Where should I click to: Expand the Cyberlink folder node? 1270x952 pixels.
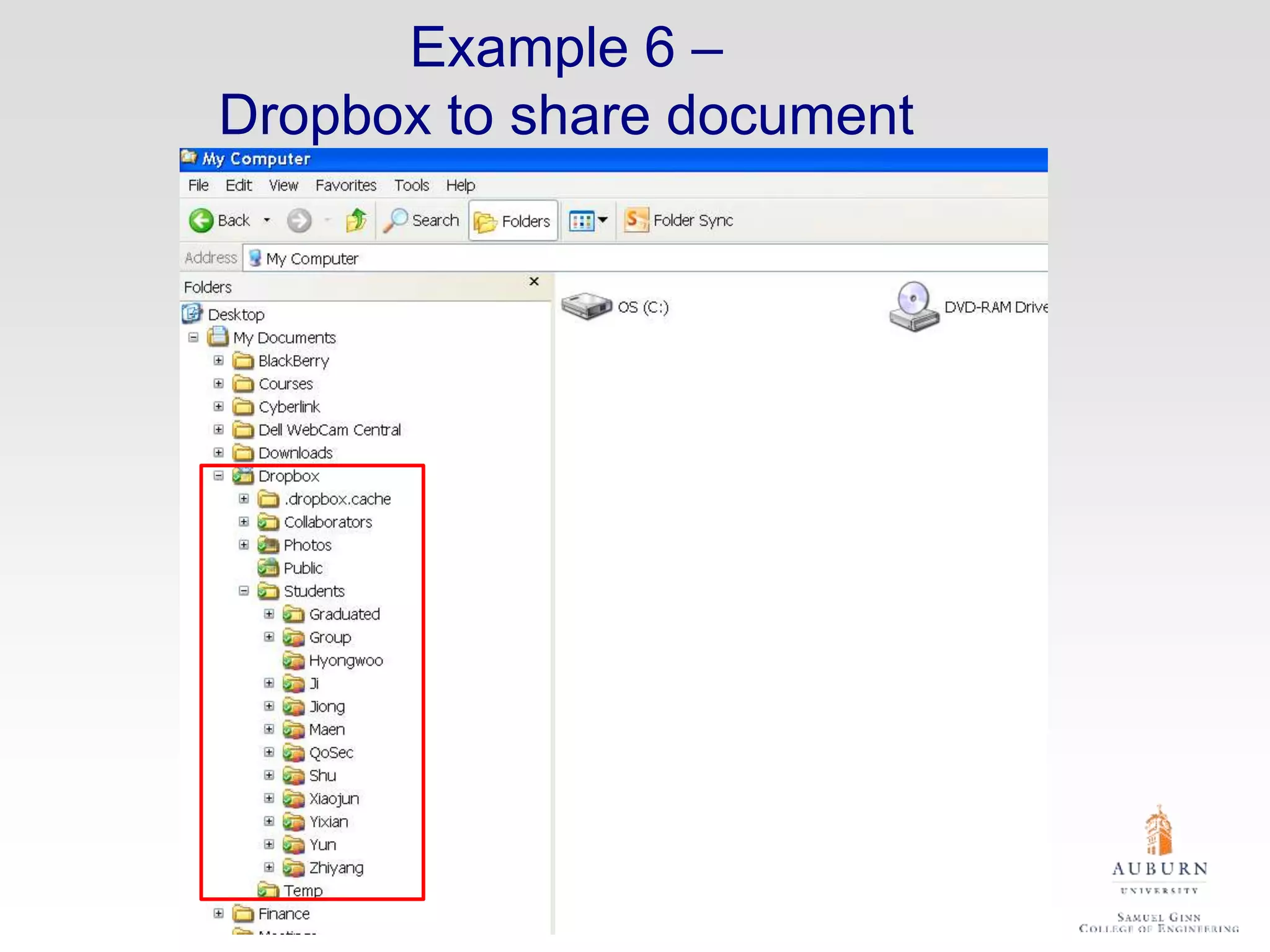click(218, 407)
